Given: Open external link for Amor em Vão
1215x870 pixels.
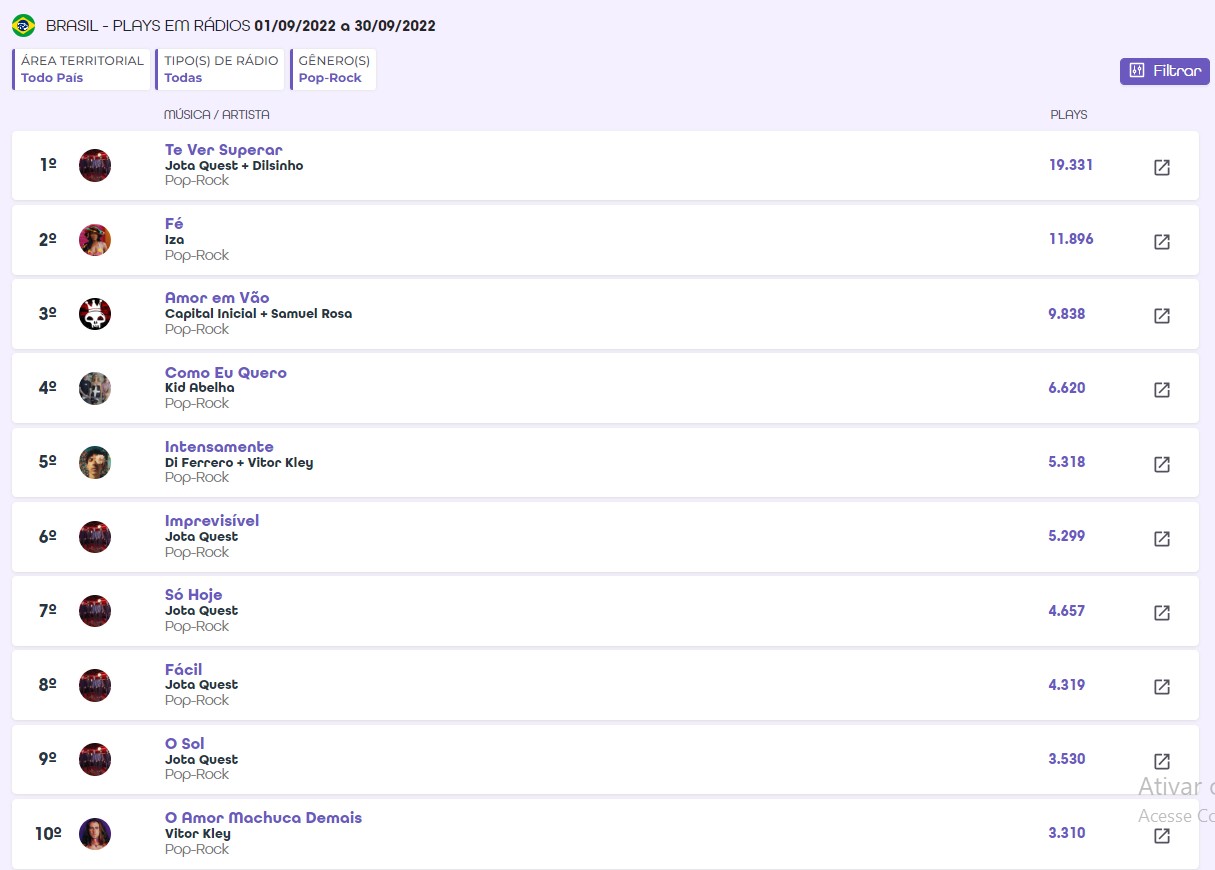Looking at the screenshot, I should pyautogui.click(x=1162, y=315).
